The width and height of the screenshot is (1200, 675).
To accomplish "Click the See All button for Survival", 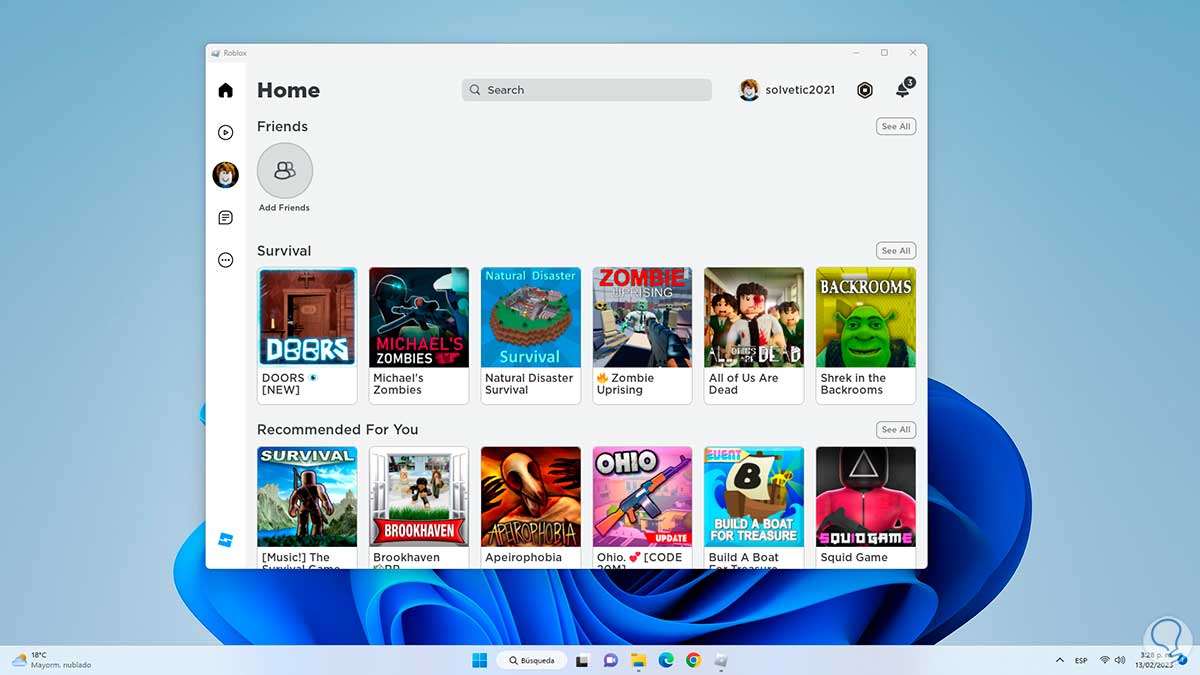I will tap(895, 251).
